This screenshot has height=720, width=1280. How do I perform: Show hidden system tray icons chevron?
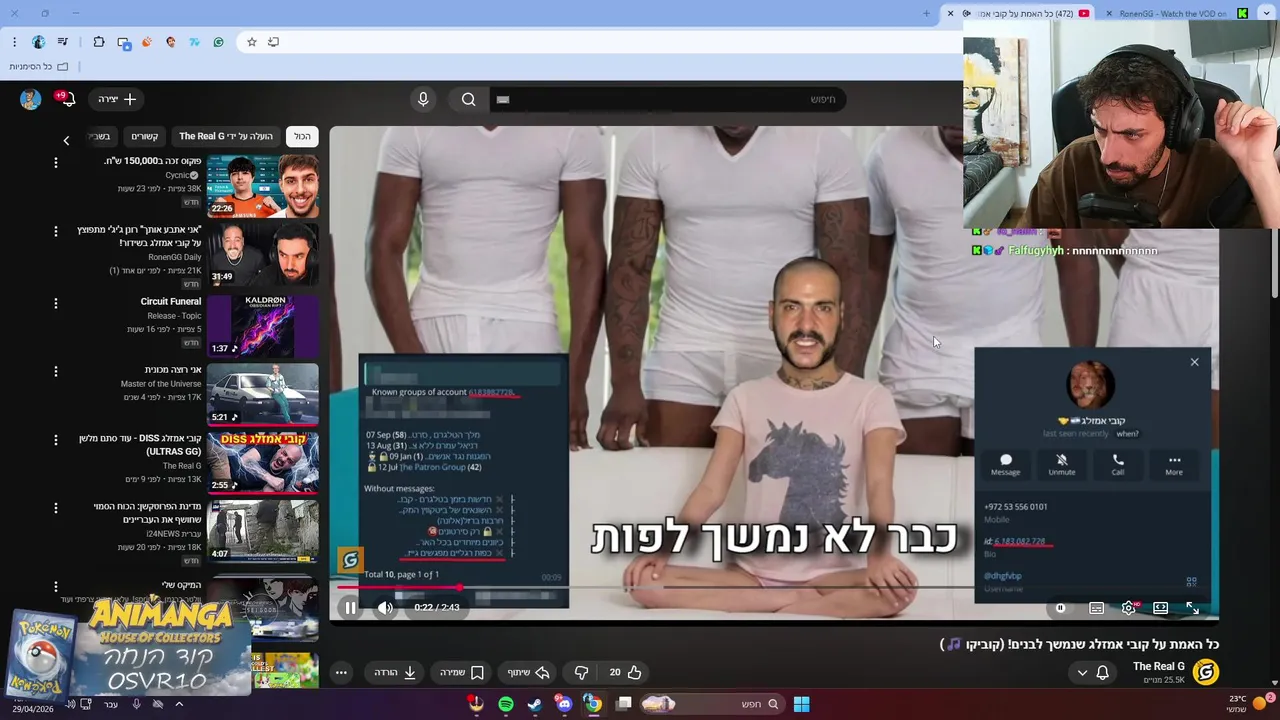click(x=179, y=704)
